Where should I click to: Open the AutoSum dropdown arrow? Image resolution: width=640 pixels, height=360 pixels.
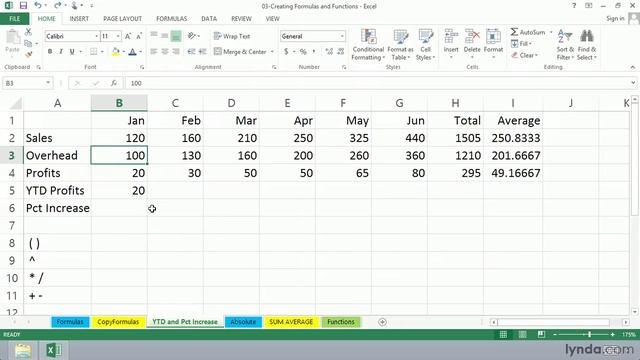click(551, 32)
